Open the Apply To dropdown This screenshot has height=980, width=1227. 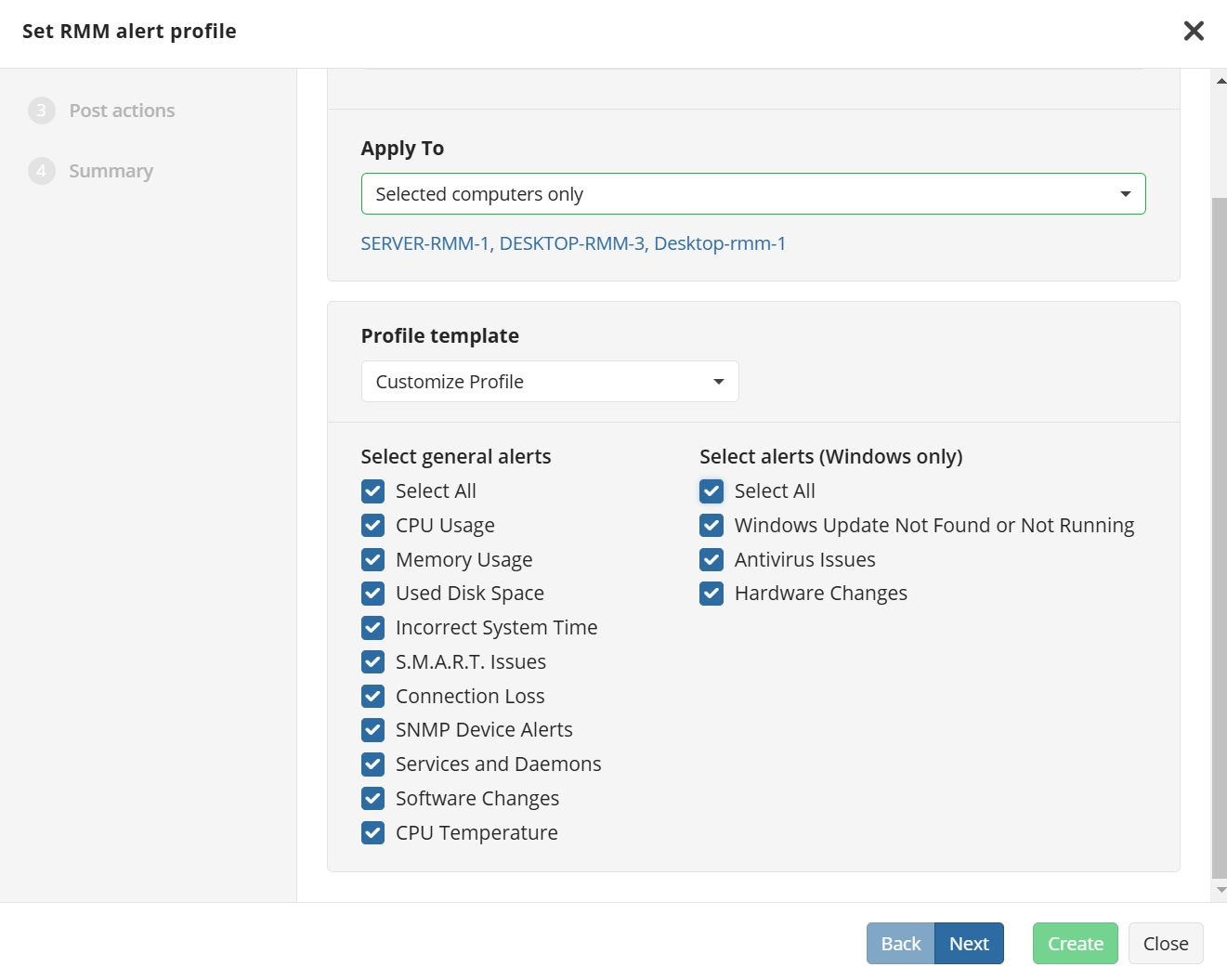(x=753, y=194)
